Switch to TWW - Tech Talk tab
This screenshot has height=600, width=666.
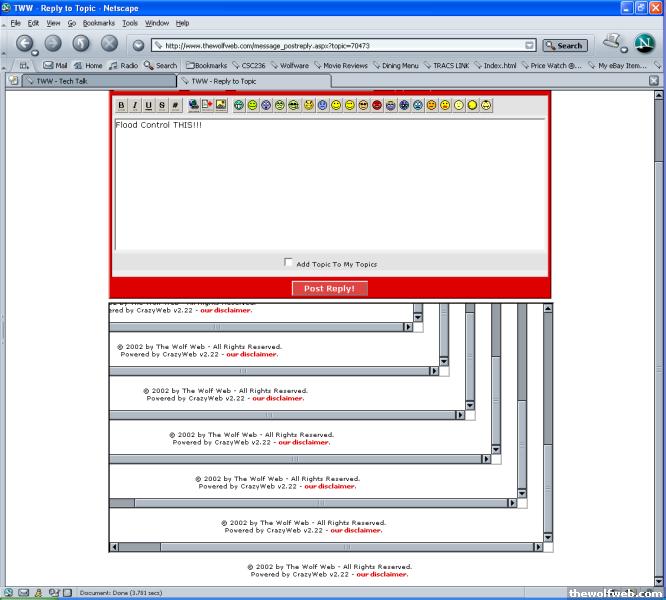tap(95, 81)
